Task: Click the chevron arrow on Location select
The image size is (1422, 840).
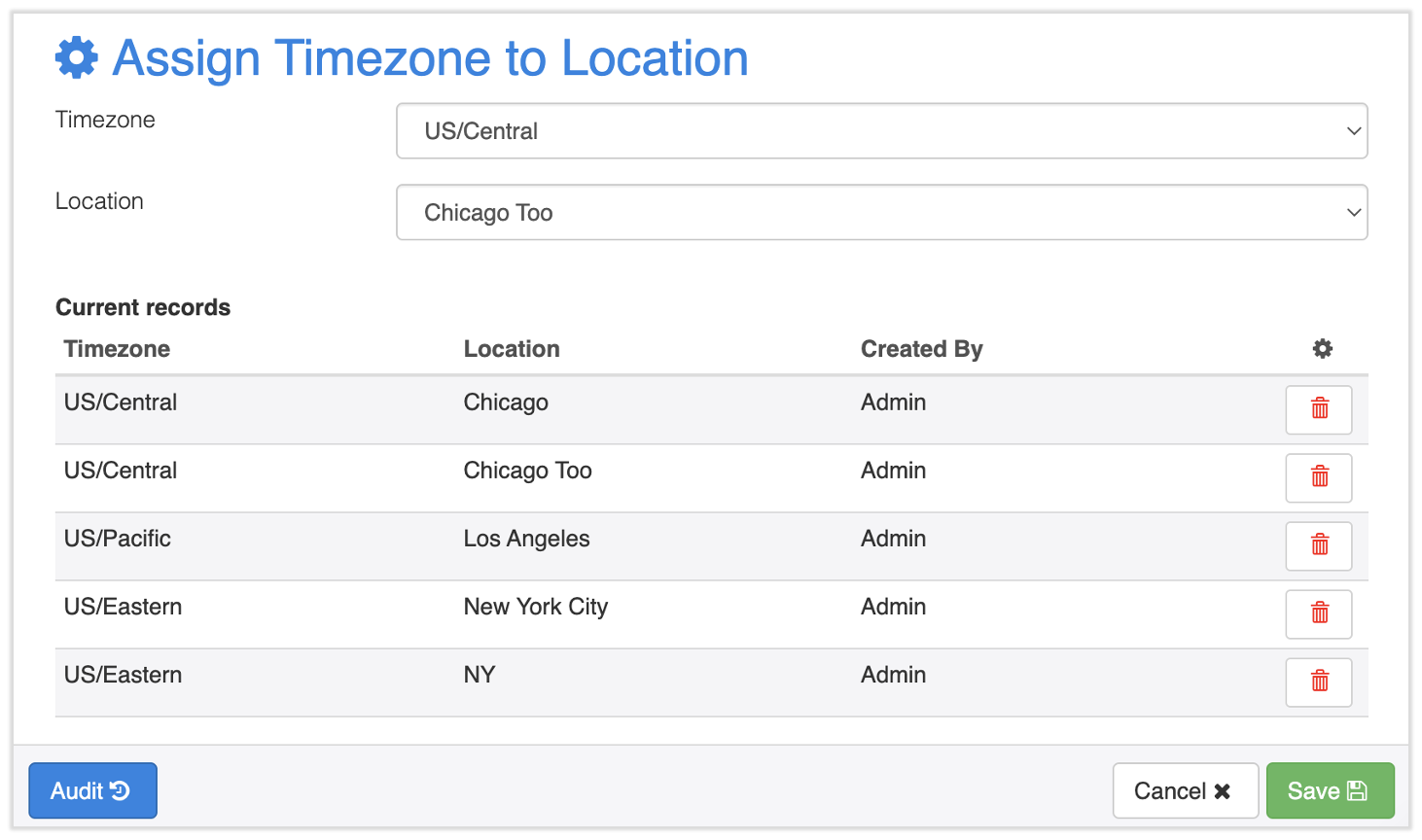Action: coord(1353,213)
